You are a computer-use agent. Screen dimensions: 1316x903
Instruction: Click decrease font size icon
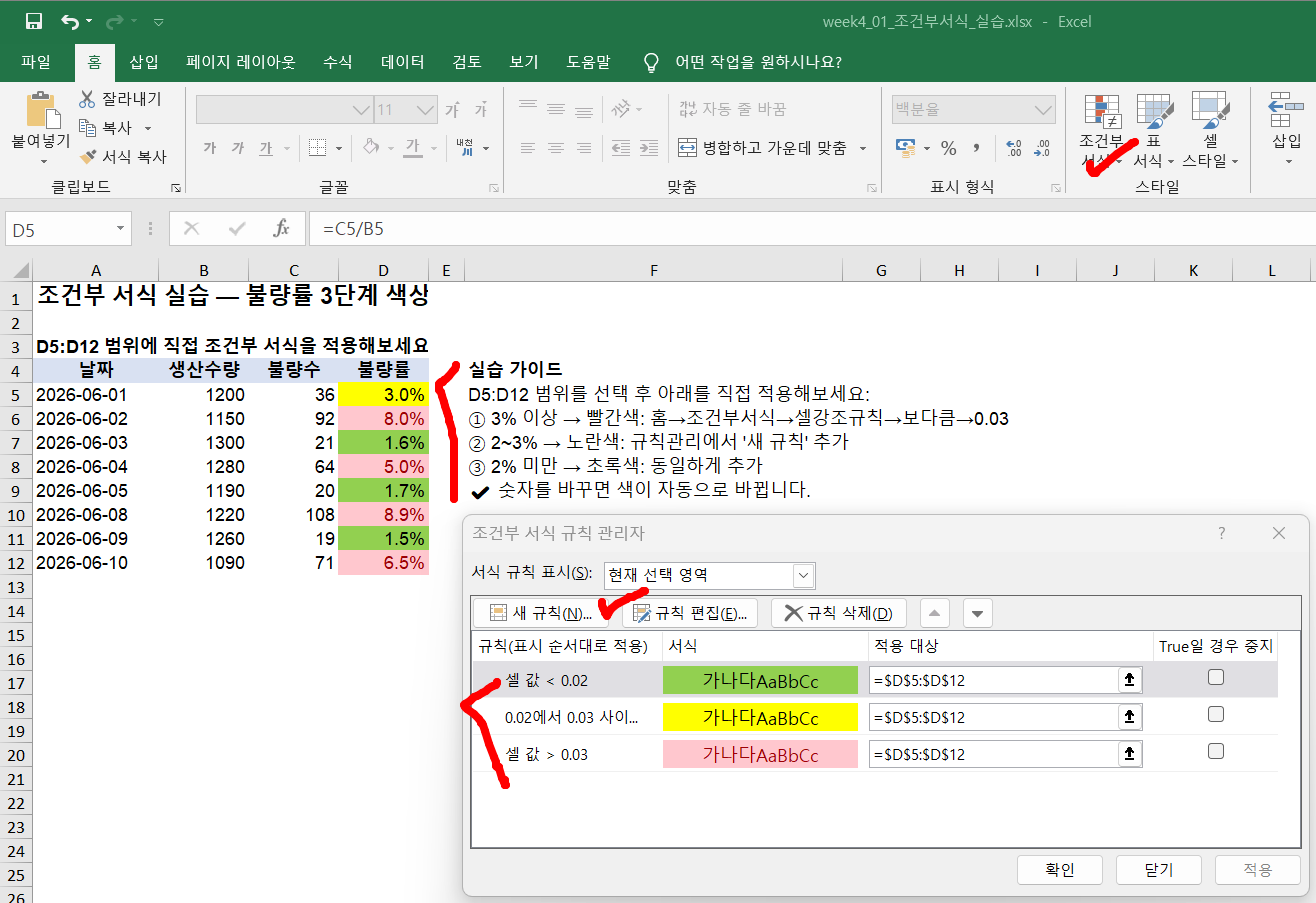click(x=481, y=110)
